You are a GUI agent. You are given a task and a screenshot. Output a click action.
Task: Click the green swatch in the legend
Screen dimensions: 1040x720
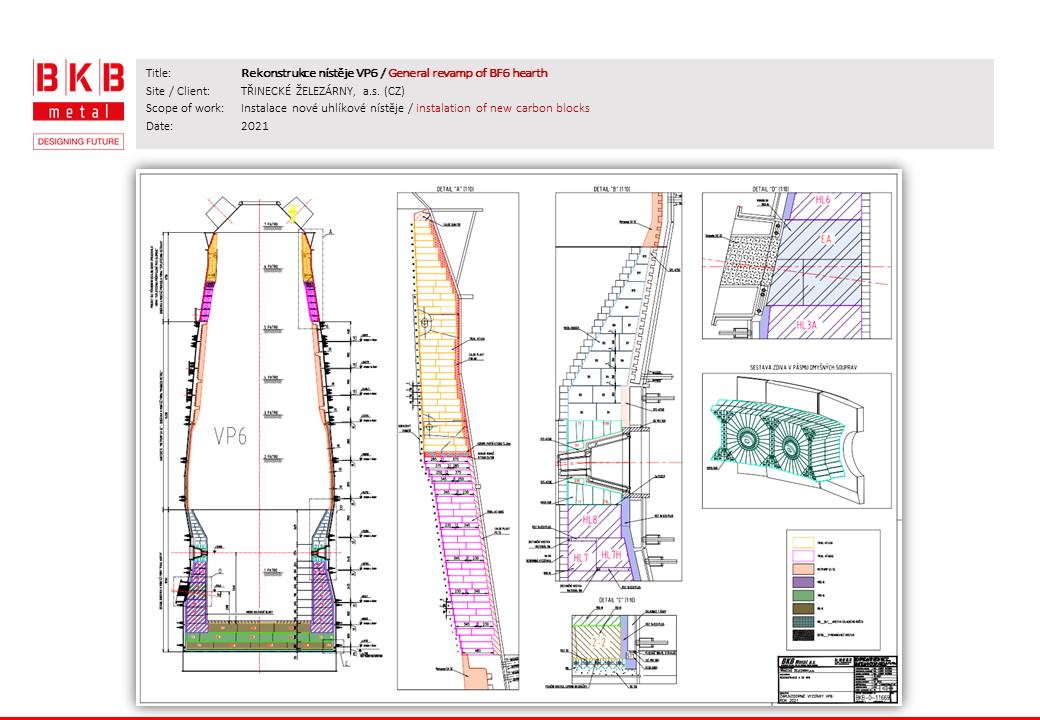pyautogui.click(x=801, y=593)
